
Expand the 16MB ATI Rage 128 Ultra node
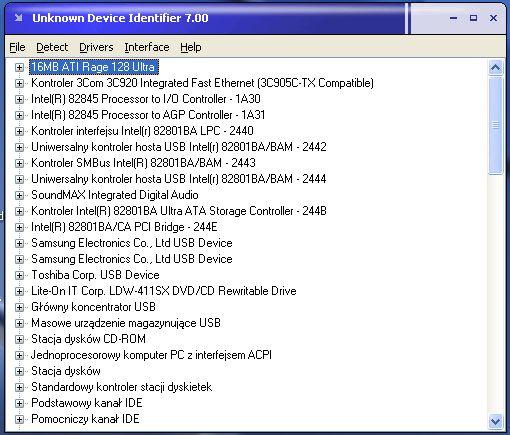point(19,67)
